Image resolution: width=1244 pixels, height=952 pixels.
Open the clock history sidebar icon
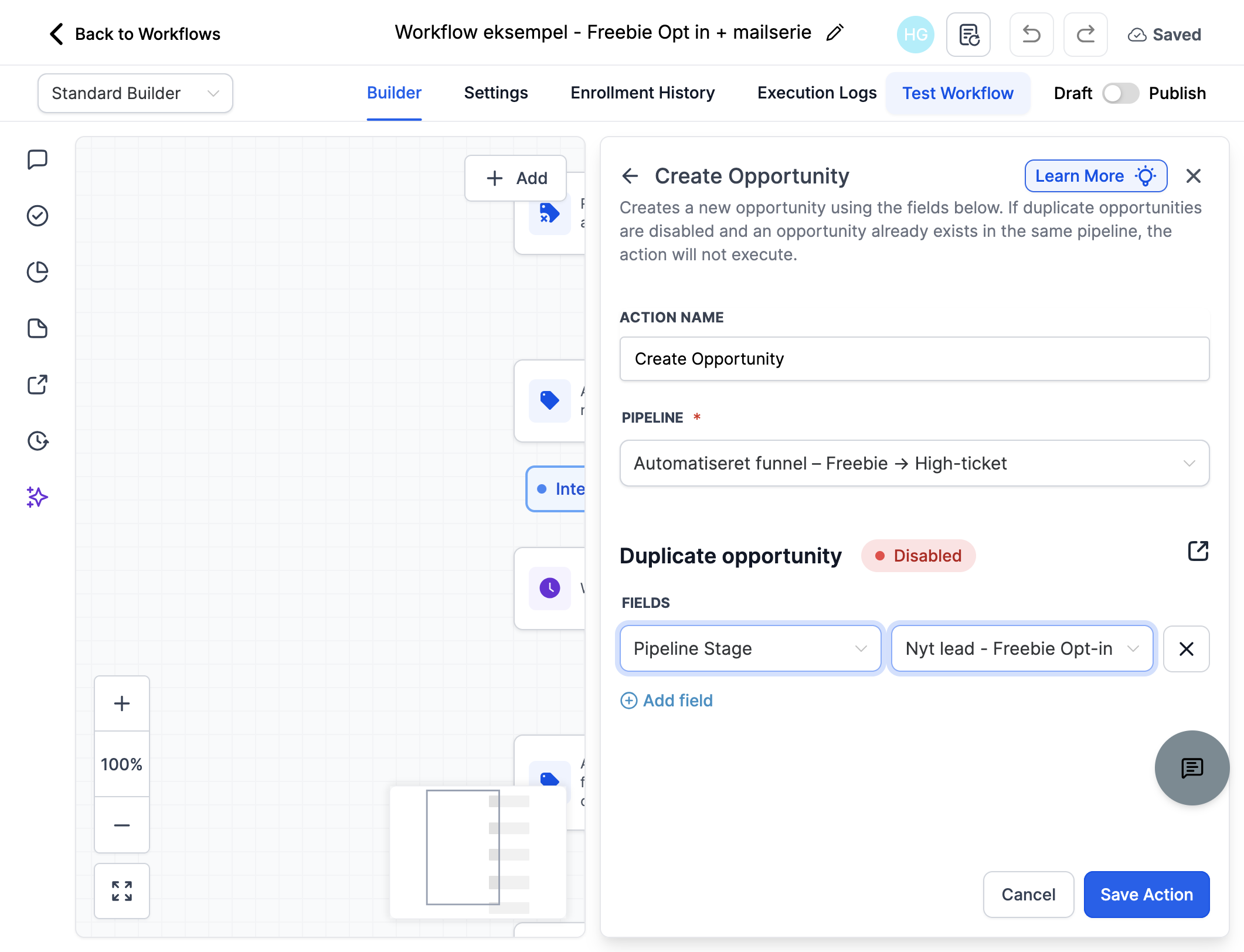tap(38, 441)
